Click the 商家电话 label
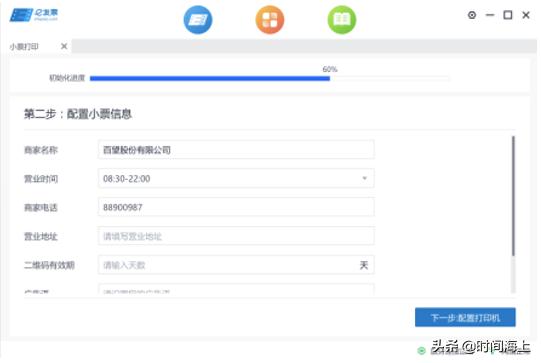The width and height of the screenshot is (541, 363). pos(41,207)
